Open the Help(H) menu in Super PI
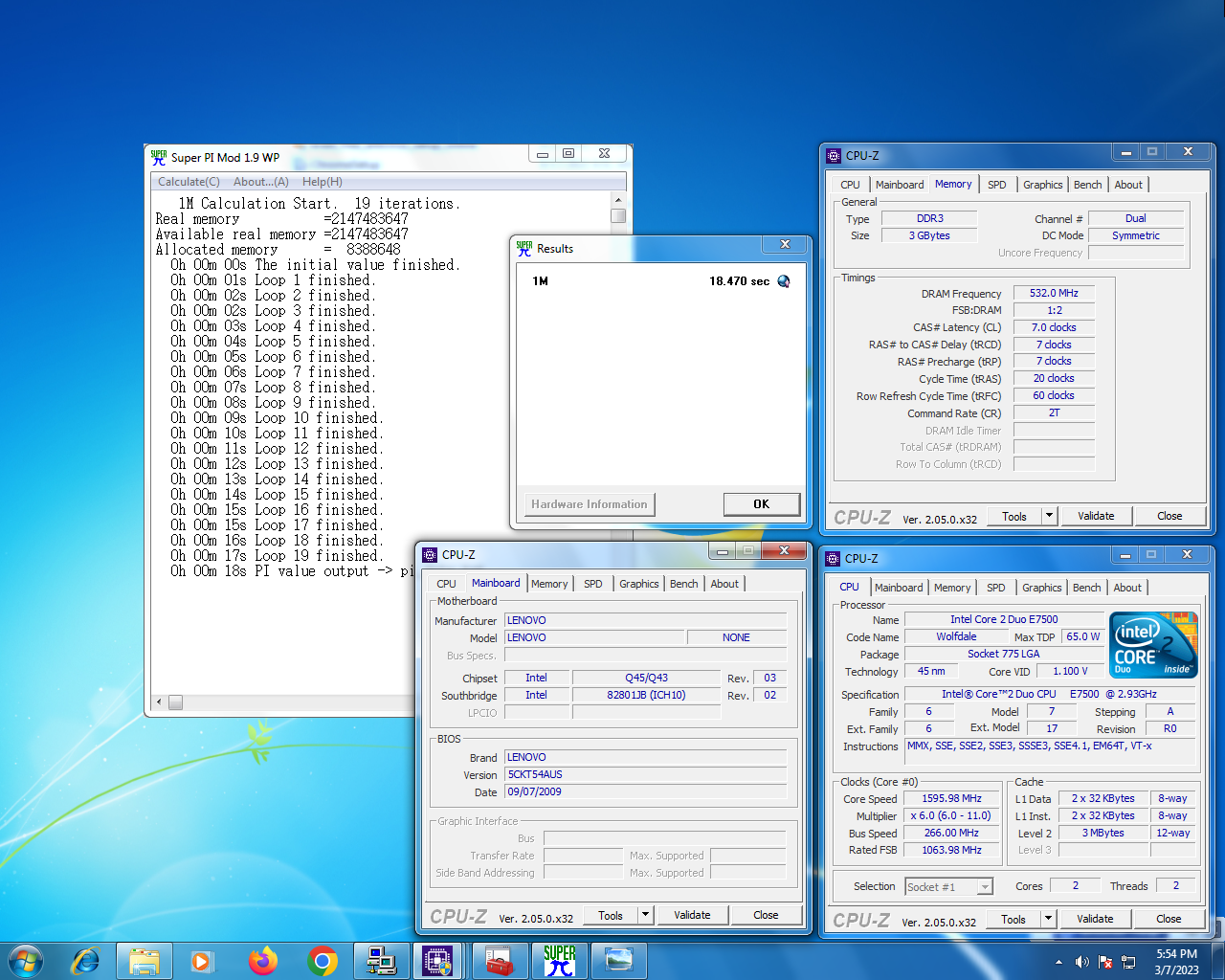 323,182
